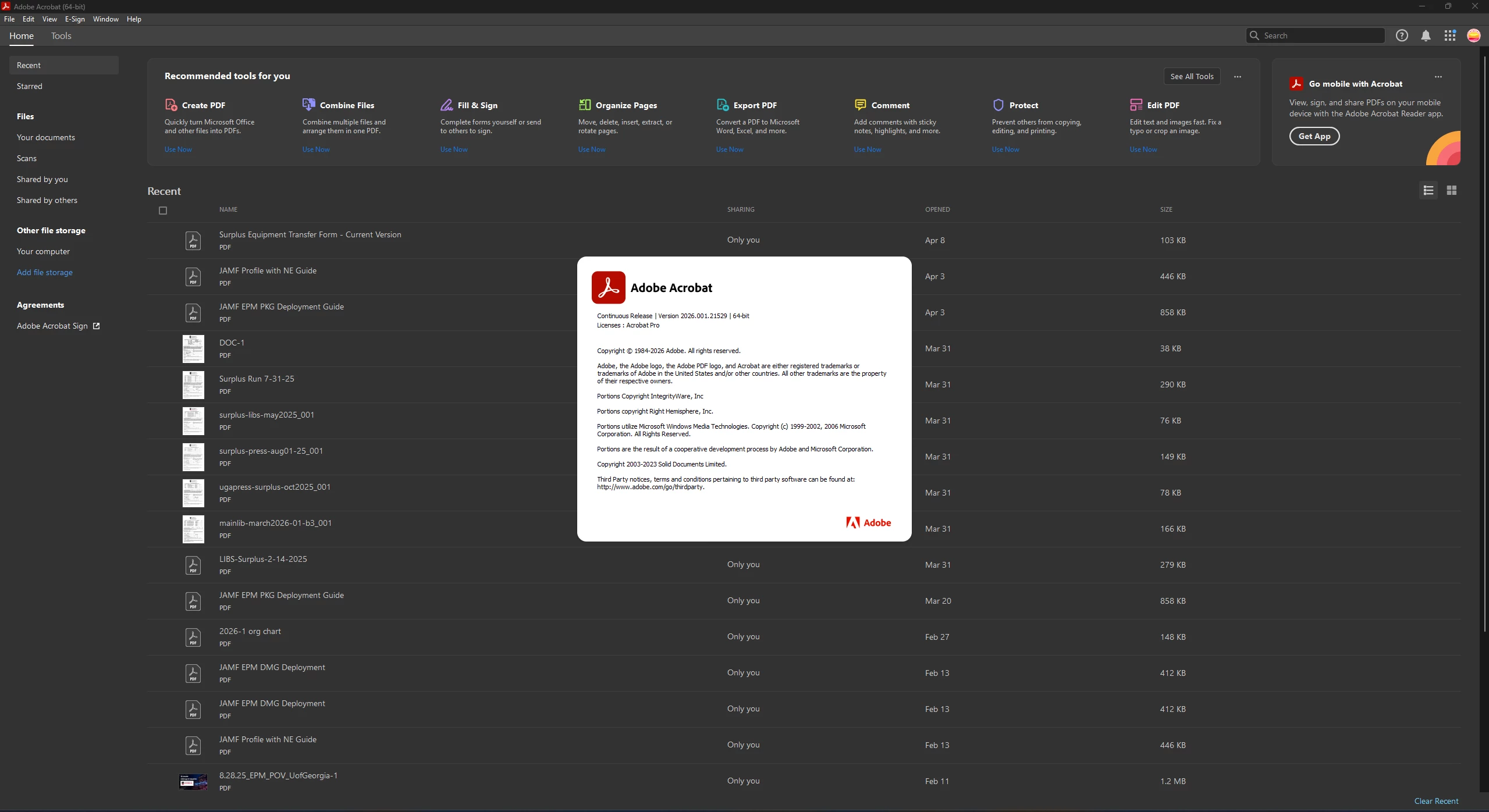Check the select-all files checkbox
1489x812 pixels.
pos(163,211)
